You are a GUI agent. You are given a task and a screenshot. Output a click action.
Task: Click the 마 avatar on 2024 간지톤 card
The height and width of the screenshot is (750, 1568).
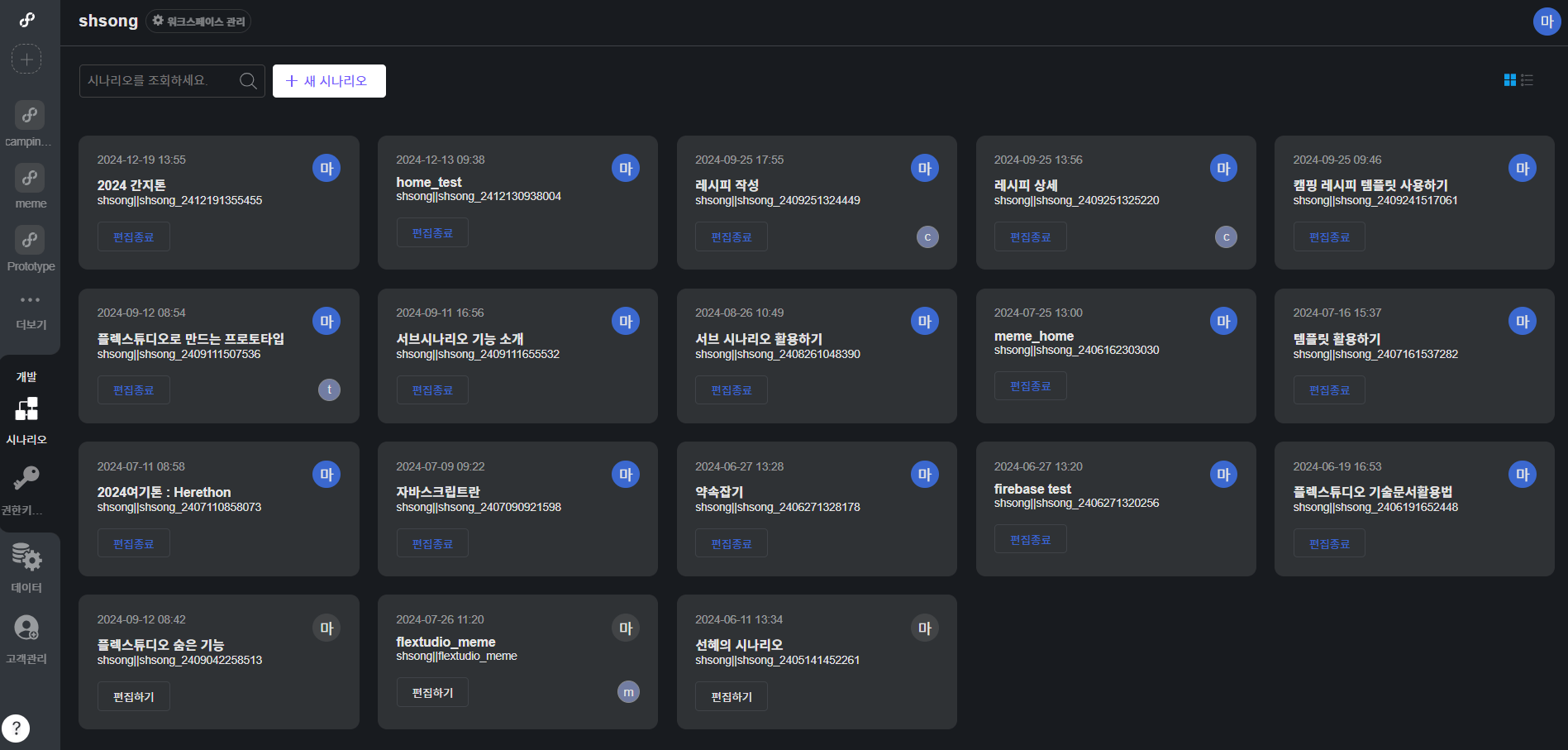[x=326, y=169]
